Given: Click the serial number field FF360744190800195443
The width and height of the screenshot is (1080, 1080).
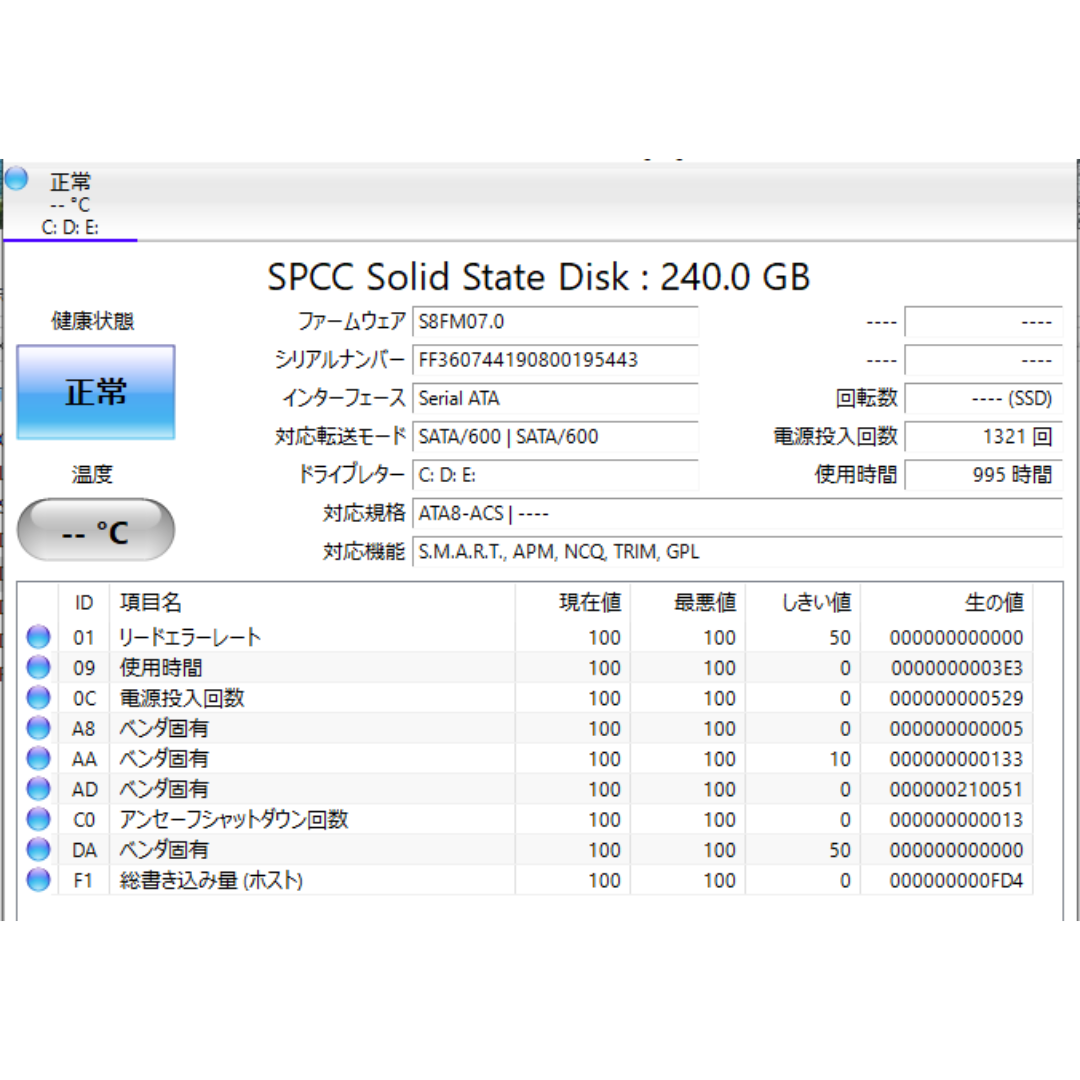Looking at the screenshot, I should [x=555, y=360].
